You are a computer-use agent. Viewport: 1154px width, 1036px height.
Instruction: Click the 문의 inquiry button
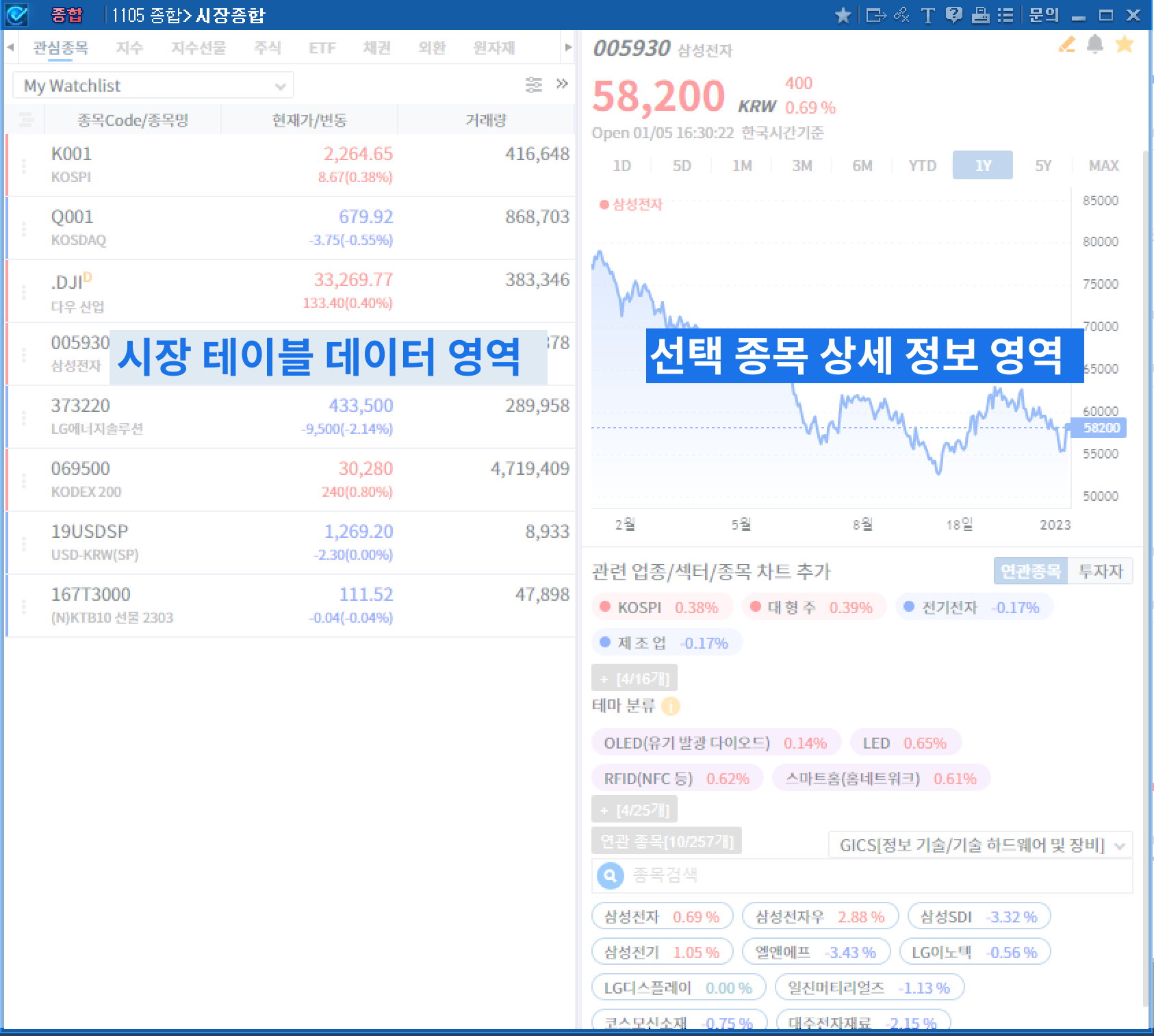coord(1043,15)
